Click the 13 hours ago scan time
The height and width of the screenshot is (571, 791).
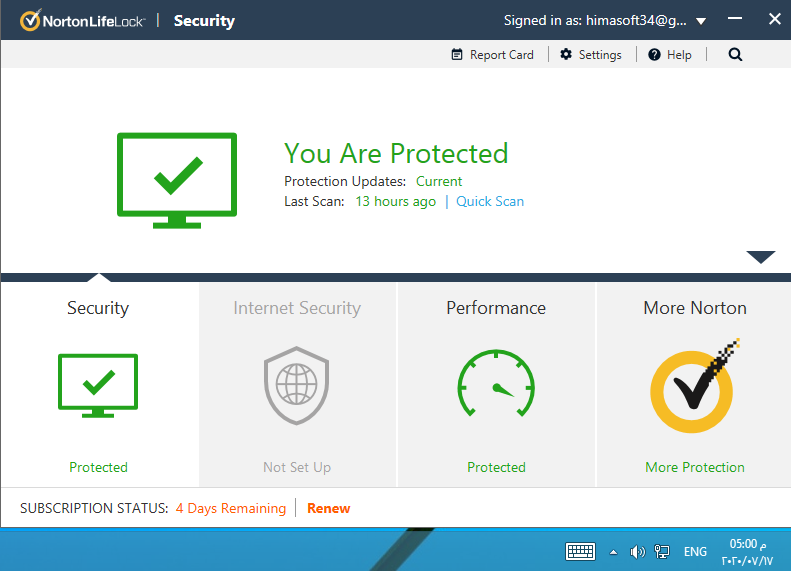[396, 201]
